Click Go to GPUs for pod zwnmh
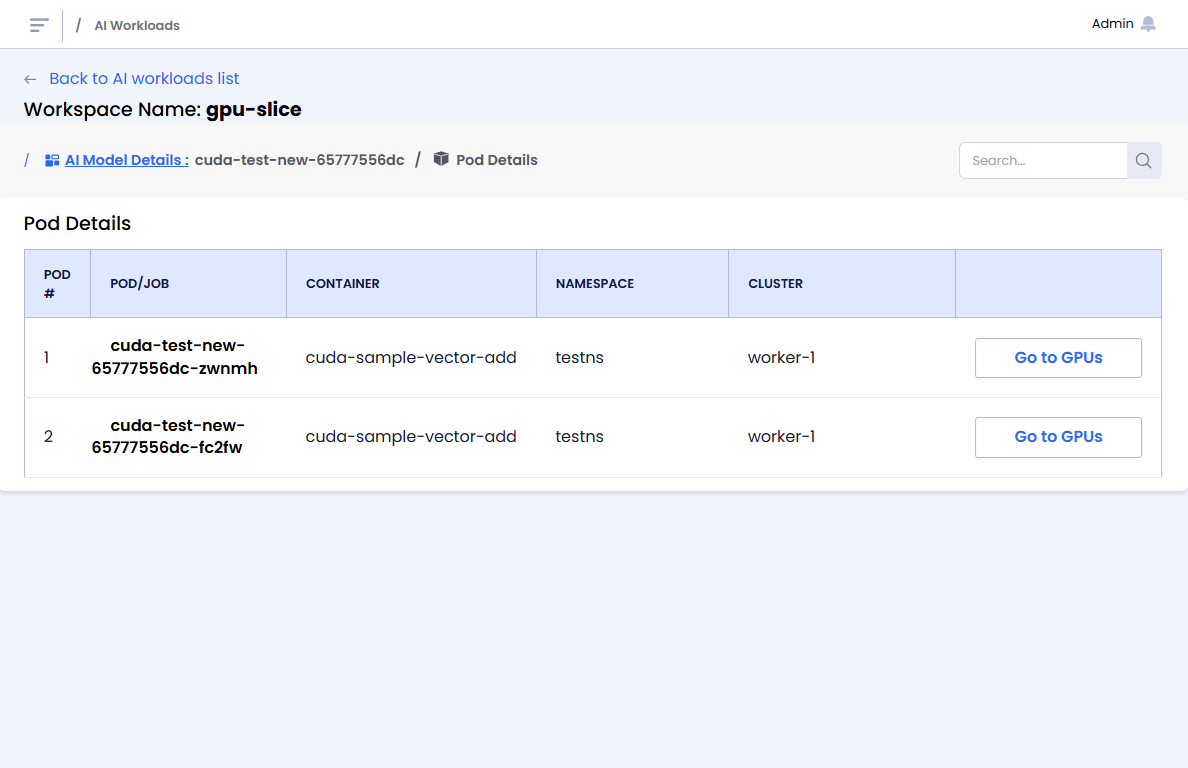The width and height of the screenshot is (1188, 768). pos(1058,358)
